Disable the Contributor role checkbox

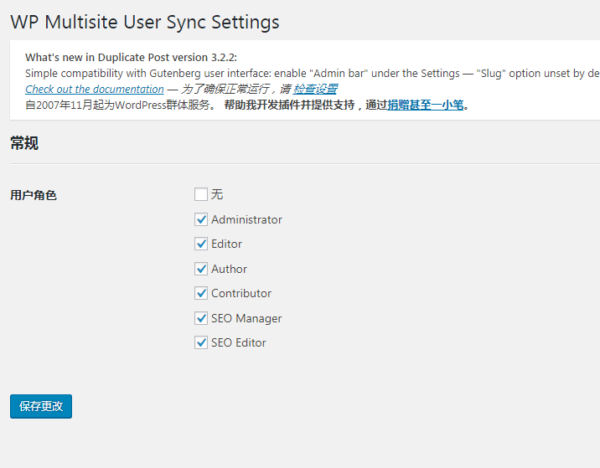pyautogui.click(x=201, y=293)
